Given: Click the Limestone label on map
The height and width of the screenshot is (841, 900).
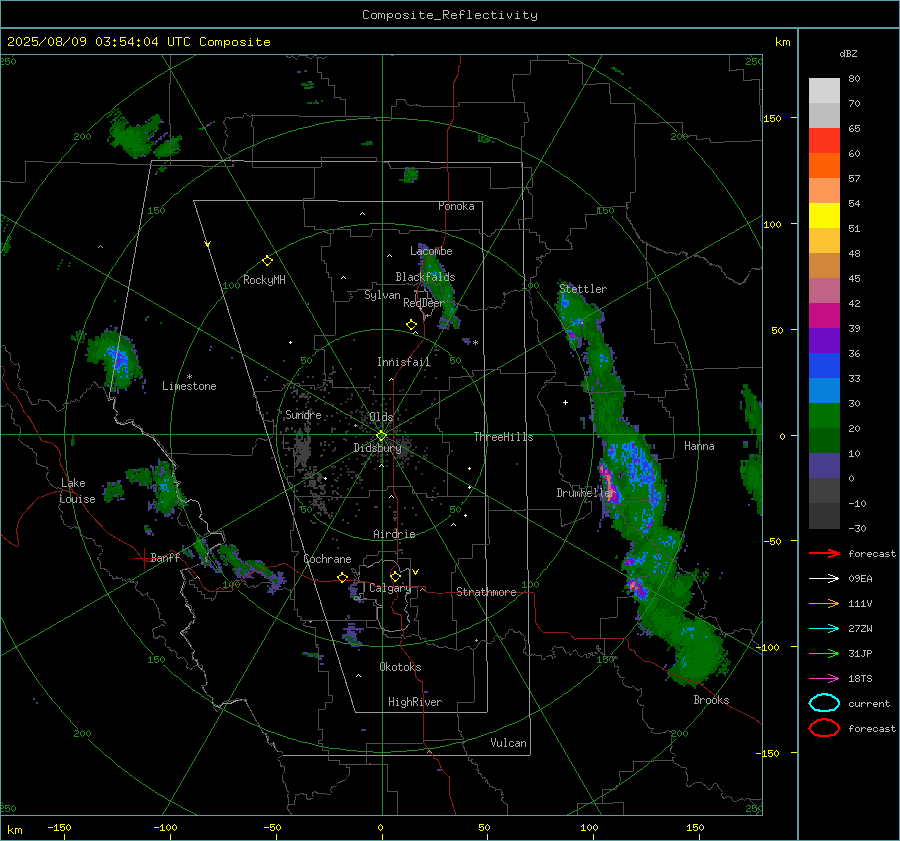Looking at the screenshot, I should [189, 386].
